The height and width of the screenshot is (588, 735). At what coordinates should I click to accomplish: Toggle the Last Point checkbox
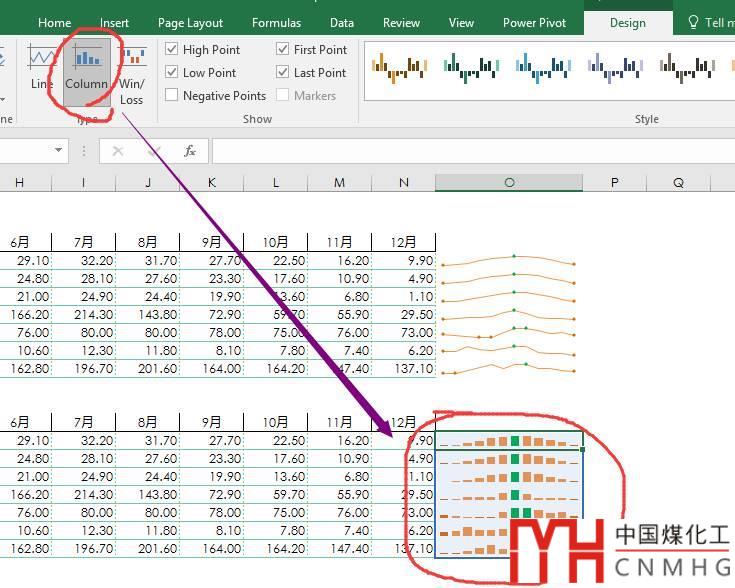(x=283, y=72)
